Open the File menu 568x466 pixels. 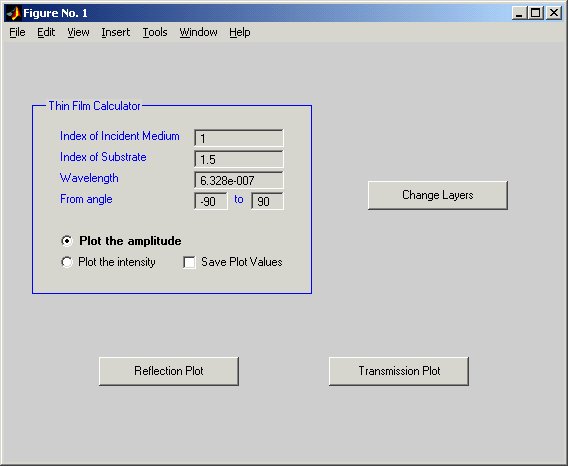tap(17, 32)
